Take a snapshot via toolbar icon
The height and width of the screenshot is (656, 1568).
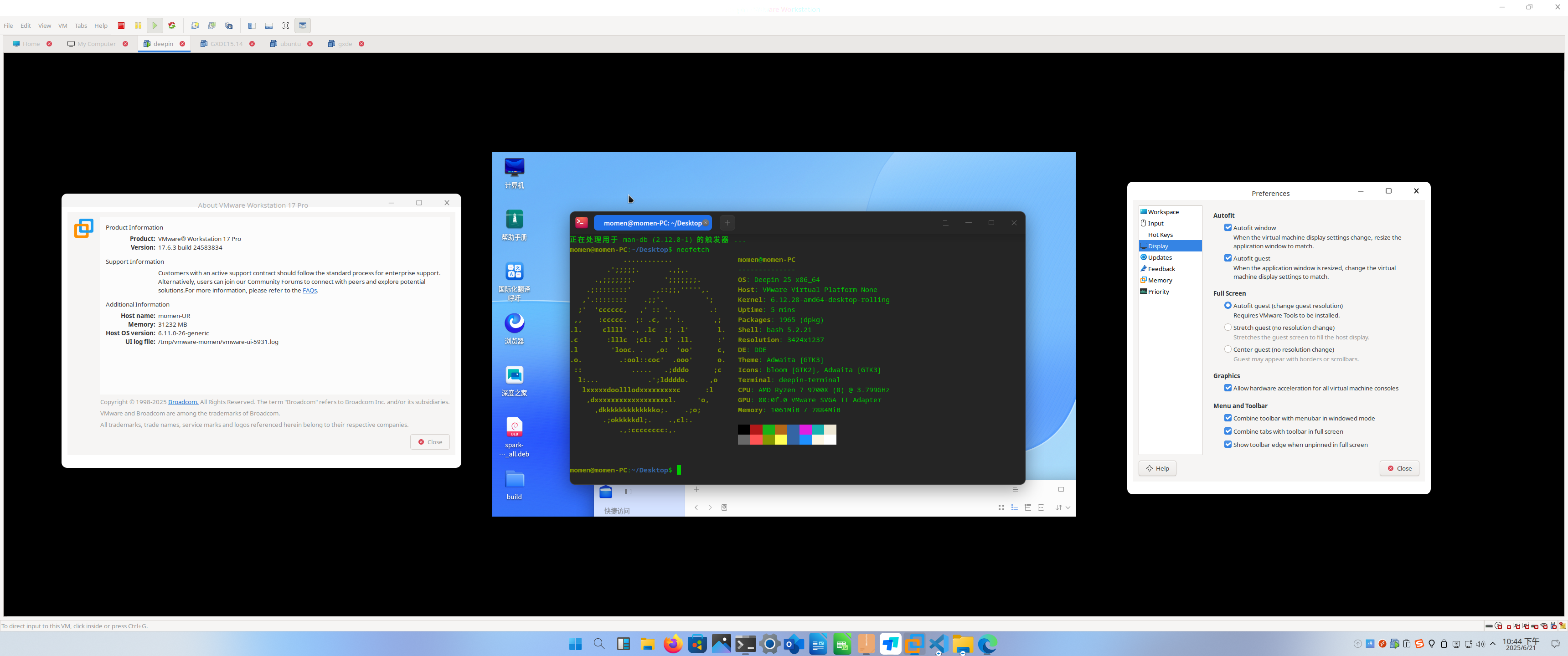pos(195,26)
